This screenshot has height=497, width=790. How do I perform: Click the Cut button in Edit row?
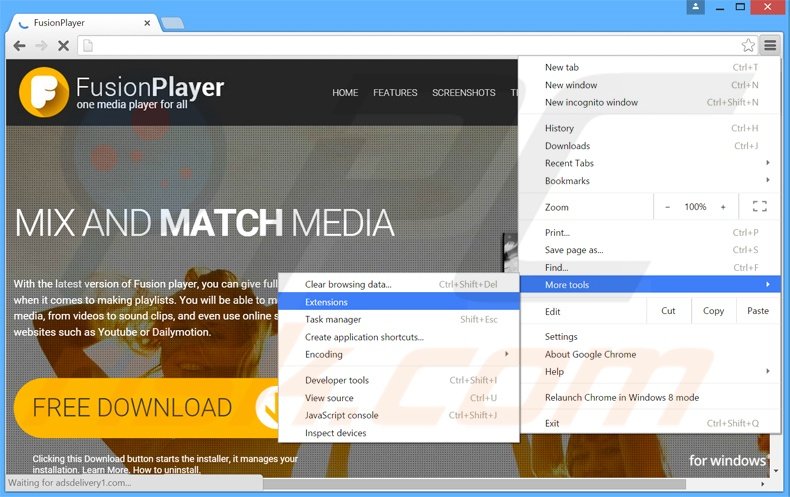pos(668,311)
